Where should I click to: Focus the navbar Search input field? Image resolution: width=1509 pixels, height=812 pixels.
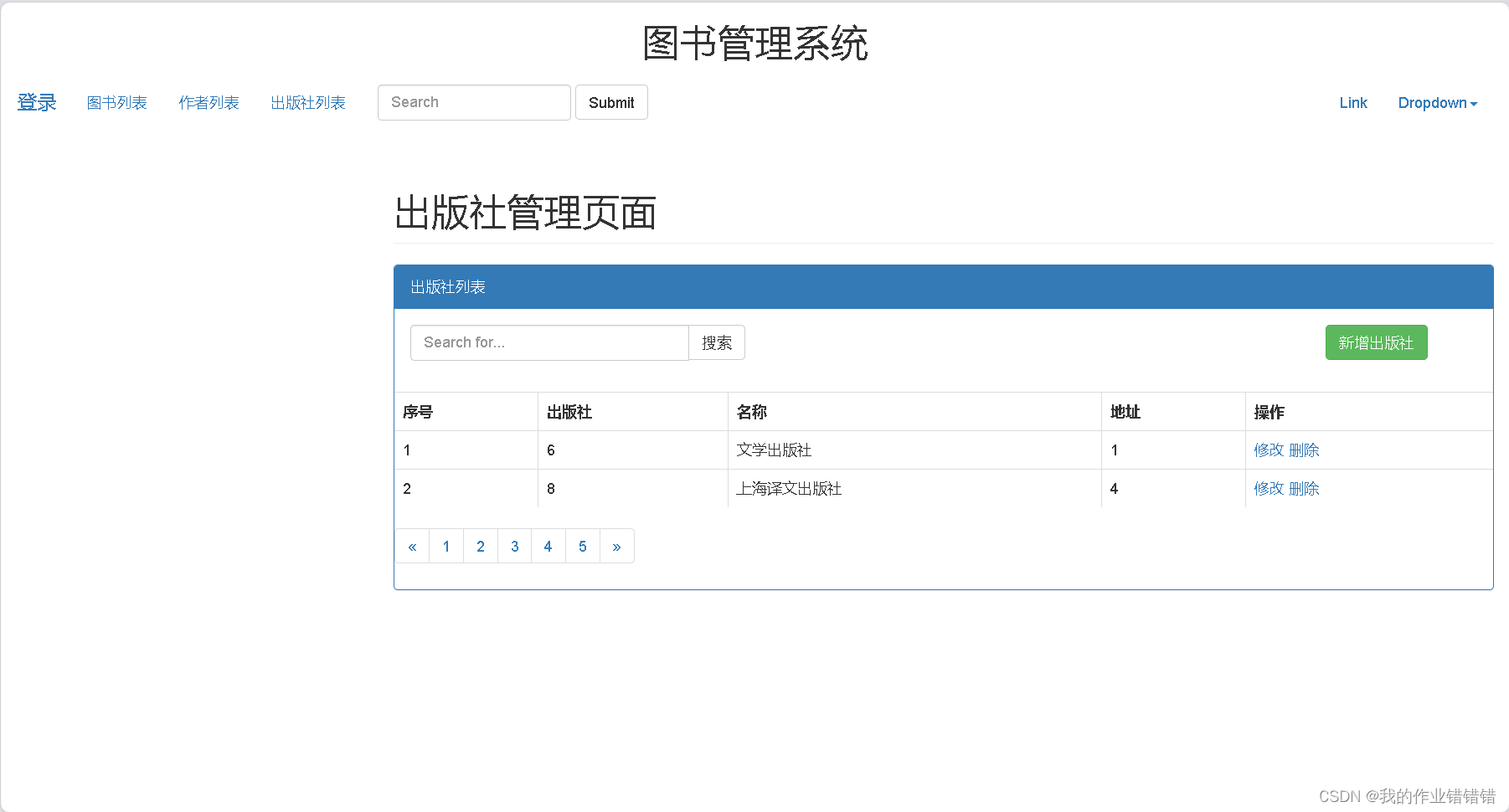point(474,102)
